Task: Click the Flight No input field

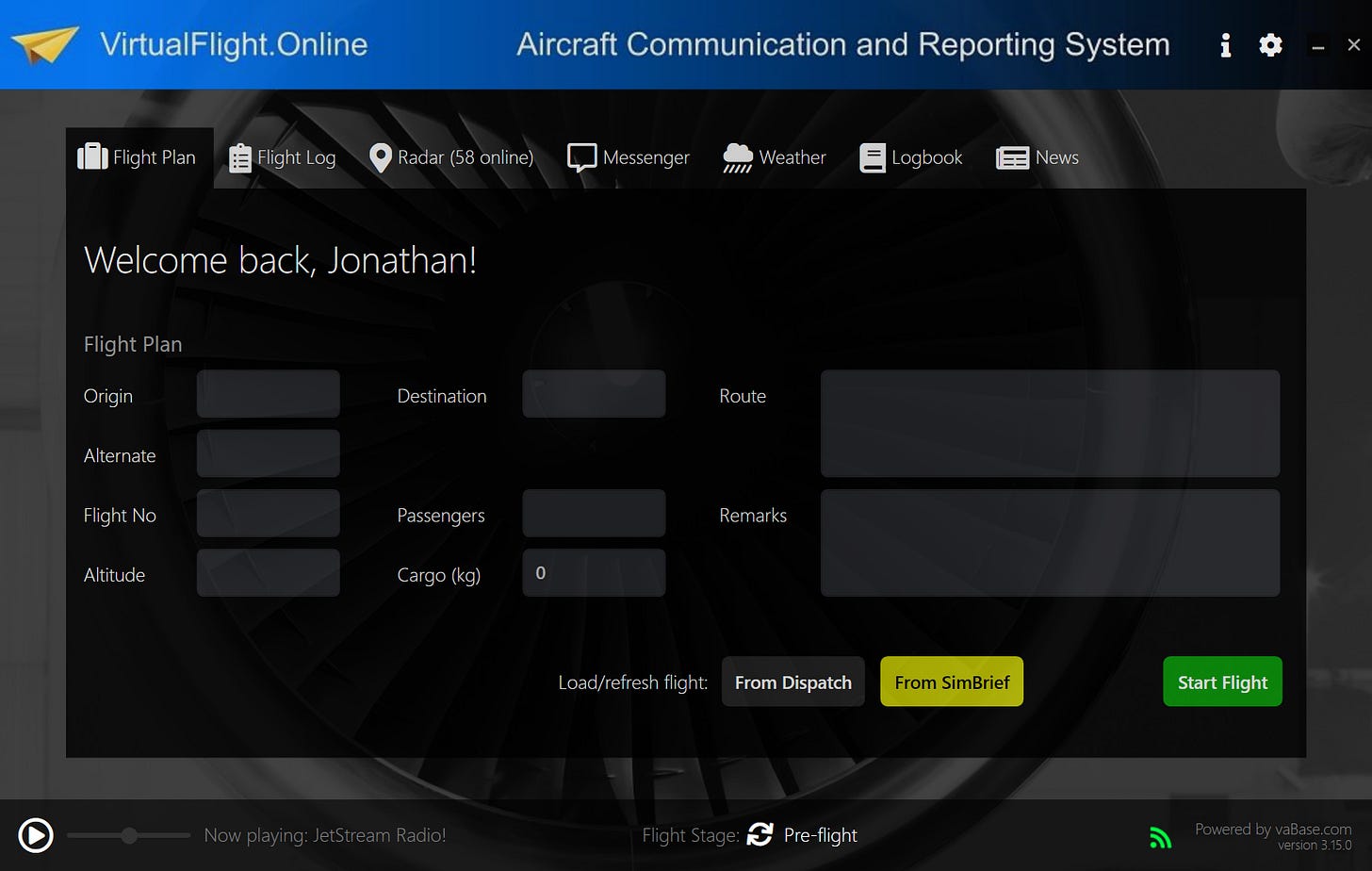Action: pyautogui.click(x=269, y=513)
